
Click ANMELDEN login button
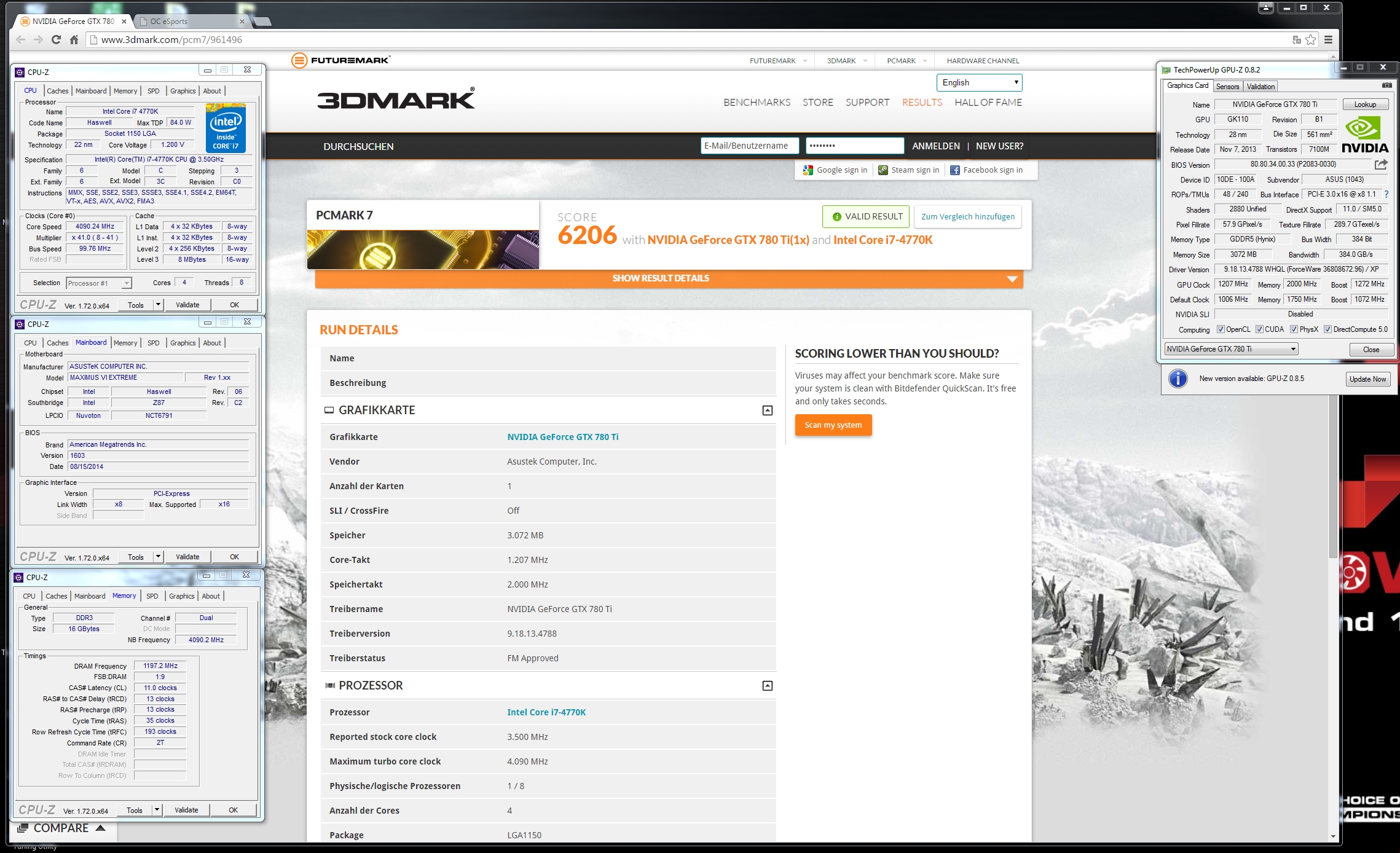click(x=935, y=146)
